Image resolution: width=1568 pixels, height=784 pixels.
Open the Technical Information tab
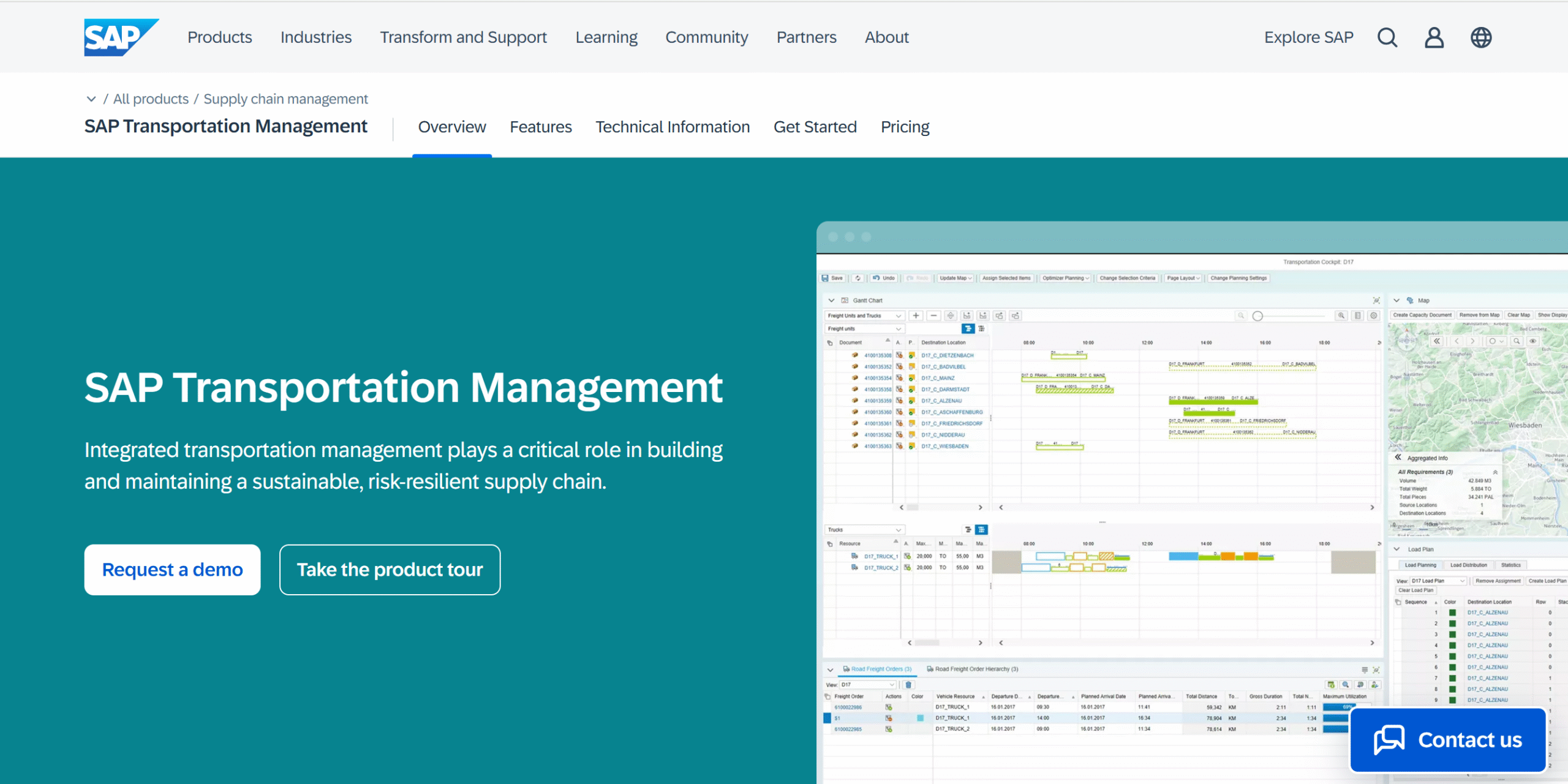pyautogui.click(x=673, y=127)
